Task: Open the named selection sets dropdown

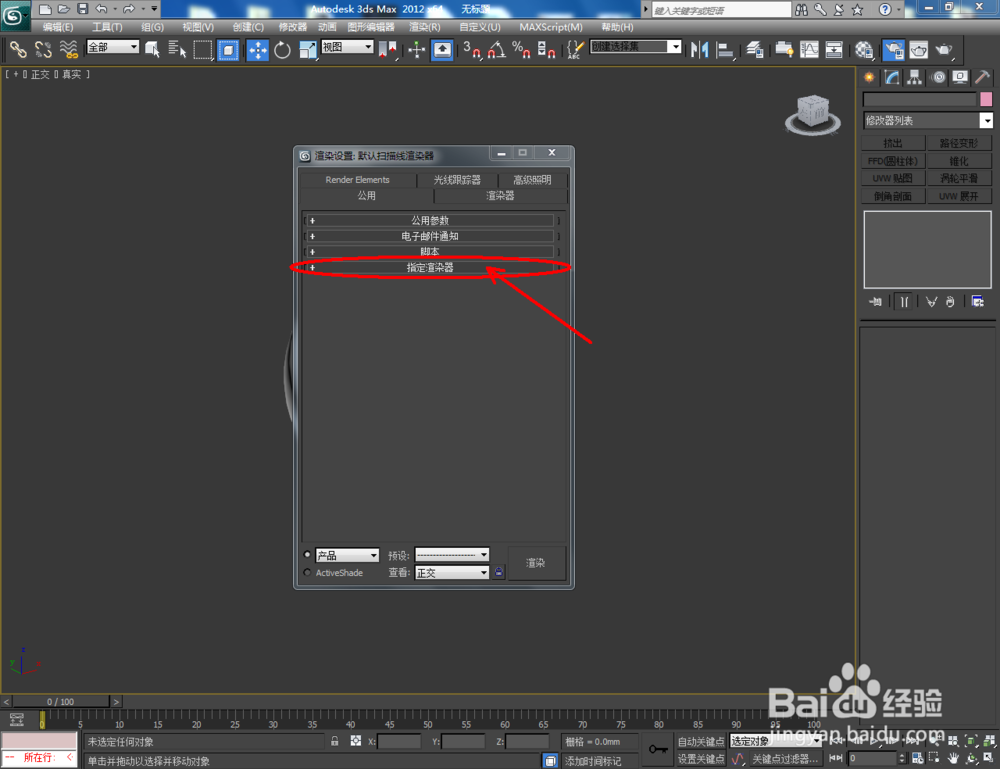Action: [636, 47]
